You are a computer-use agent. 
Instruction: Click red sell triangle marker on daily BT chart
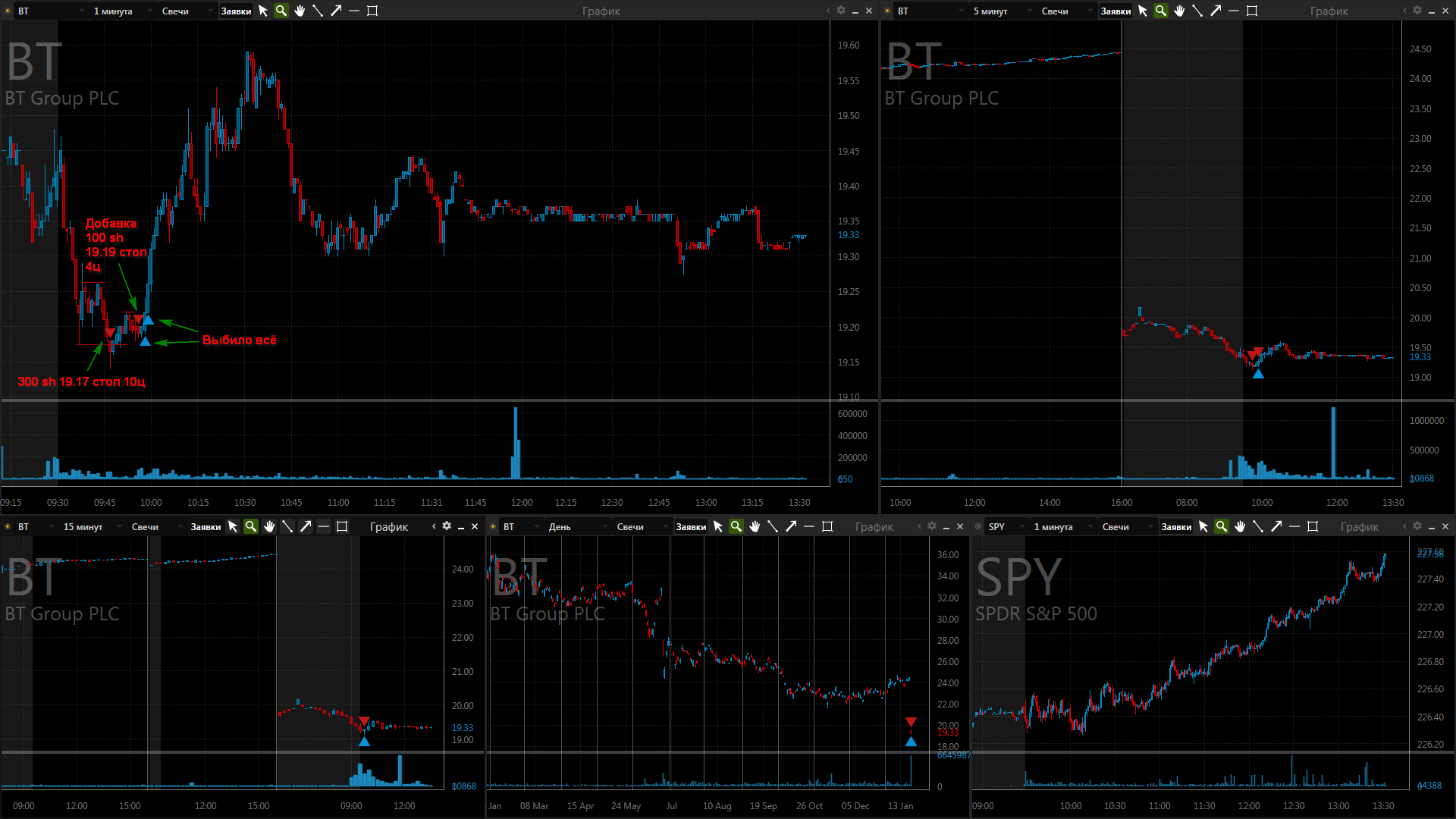[911, 722]
